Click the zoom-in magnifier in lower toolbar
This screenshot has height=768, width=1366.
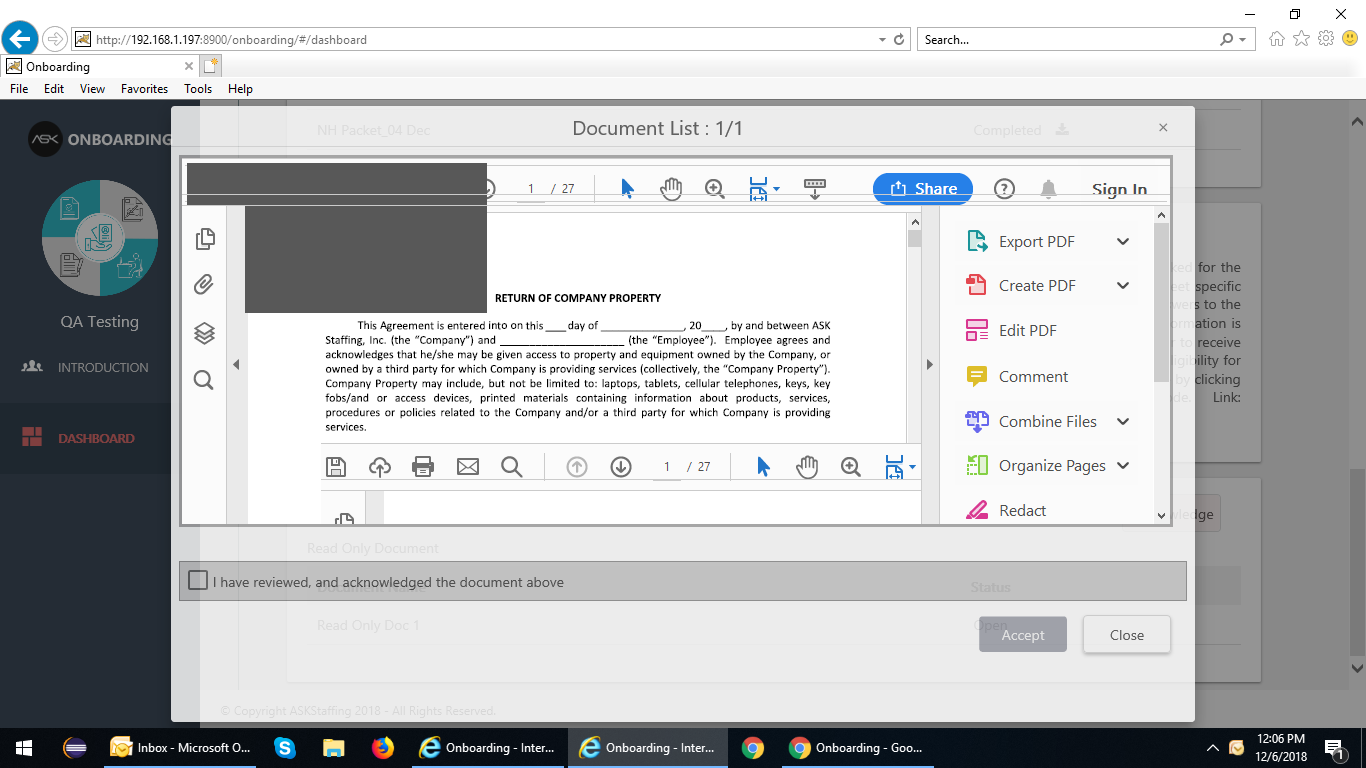(851, 467)
